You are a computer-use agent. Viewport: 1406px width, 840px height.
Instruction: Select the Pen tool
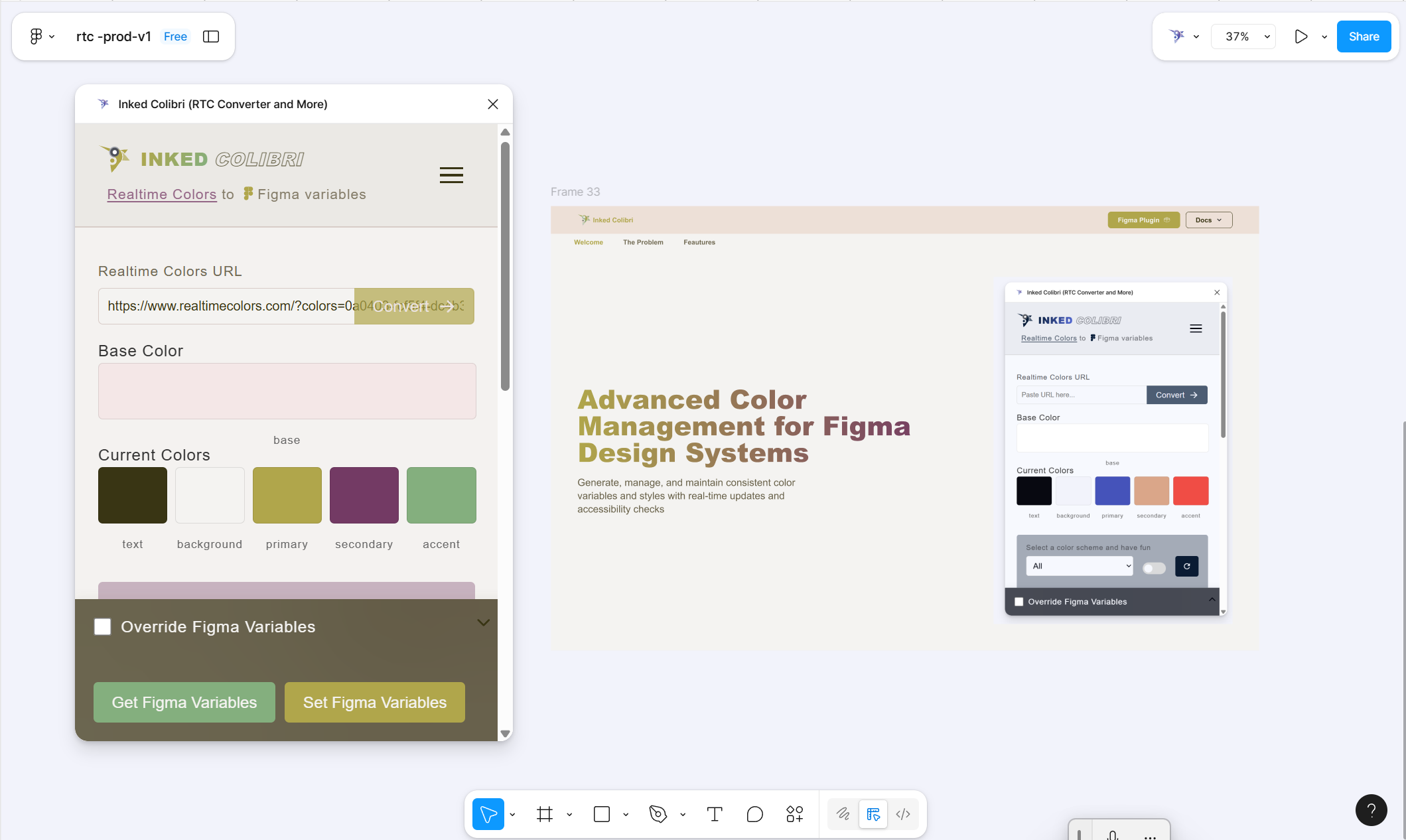pyautogui.click(x=658, y=814)
